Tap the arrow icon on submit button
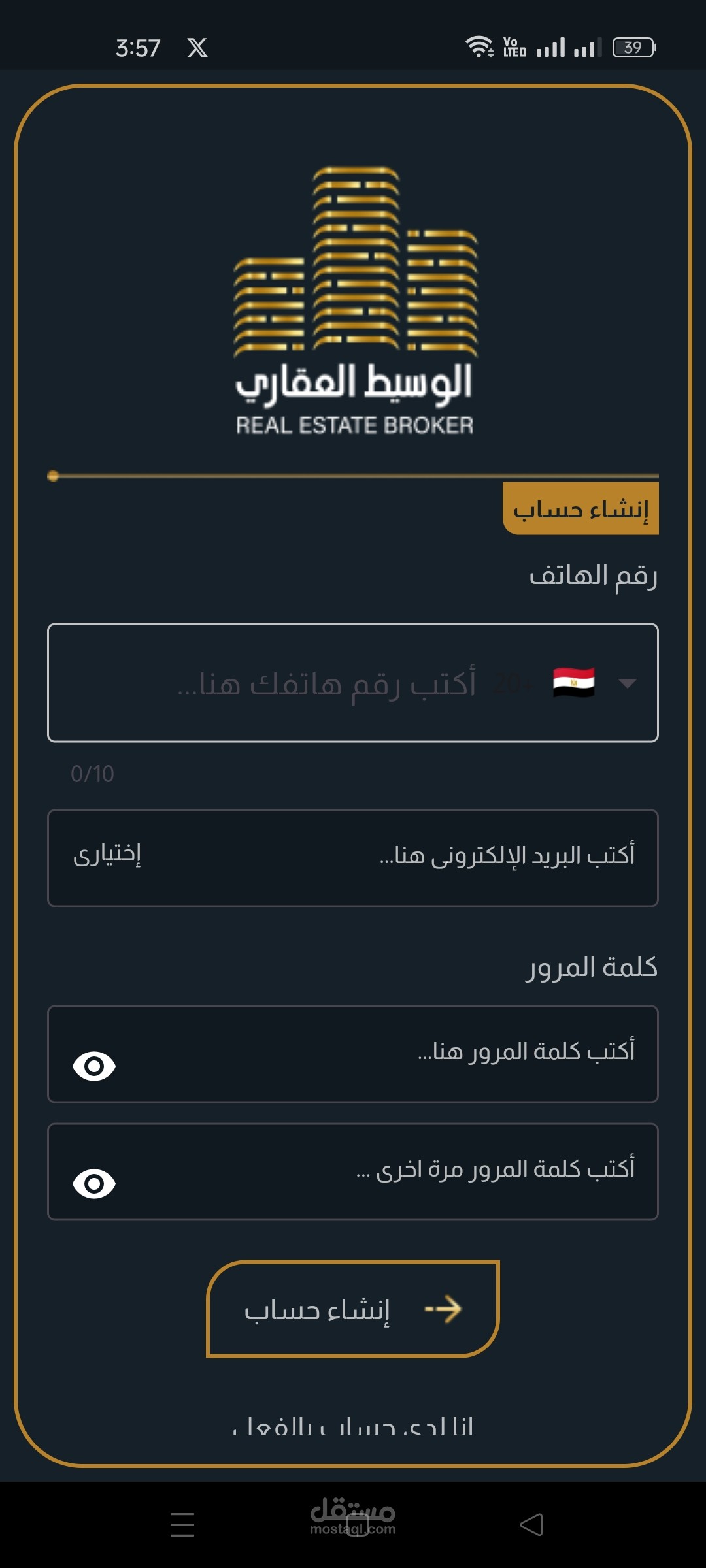The height and width of the screenshot is (1568, 706). (x=443, y=1309)
